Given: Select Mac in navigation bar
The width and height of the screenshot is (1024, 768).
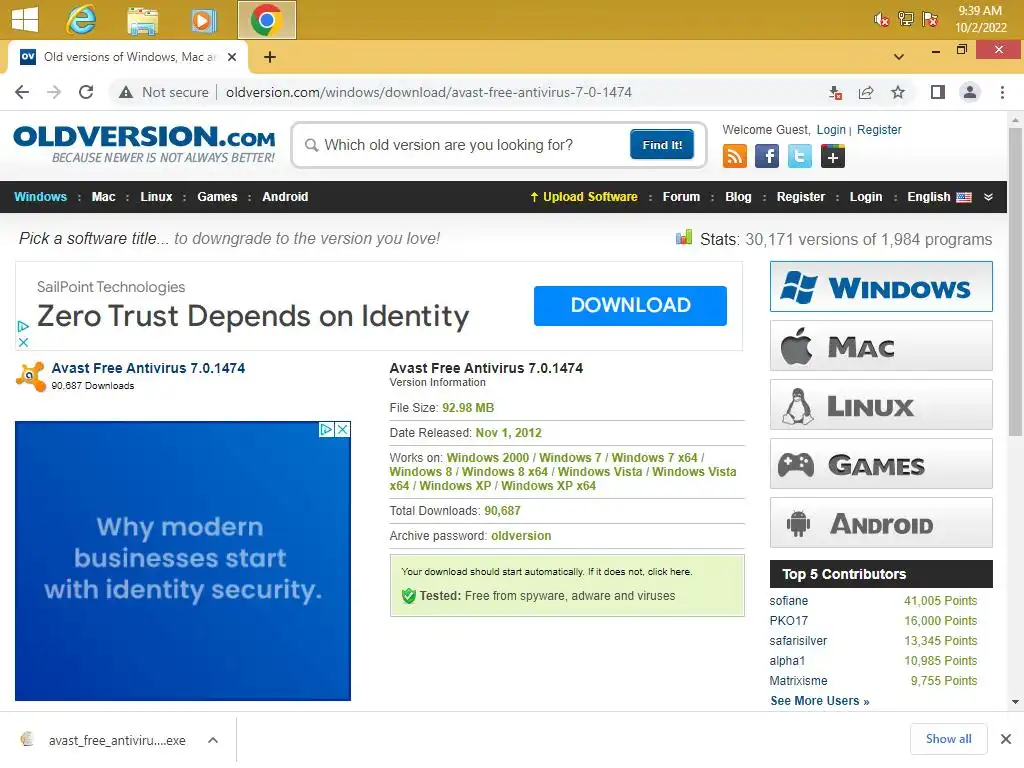Looking at the screenshot, I should click(103, 197).
